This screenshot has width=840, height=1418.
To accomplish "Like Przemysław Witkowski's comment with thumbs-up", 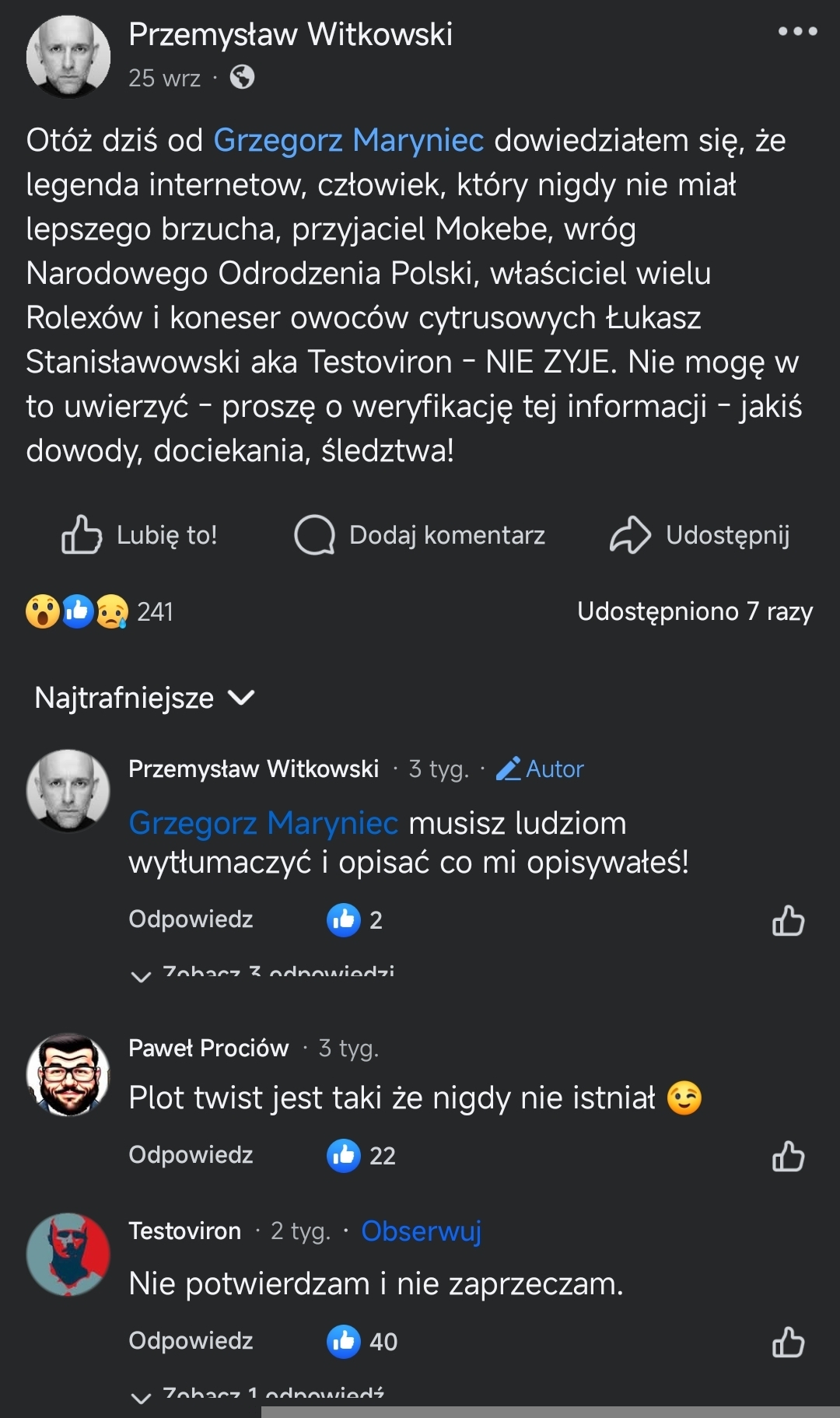I will (x=788, y=920).
